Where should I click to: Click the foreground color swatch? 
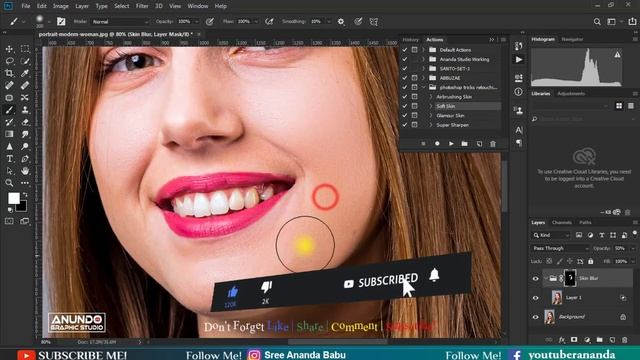point(13,198)
